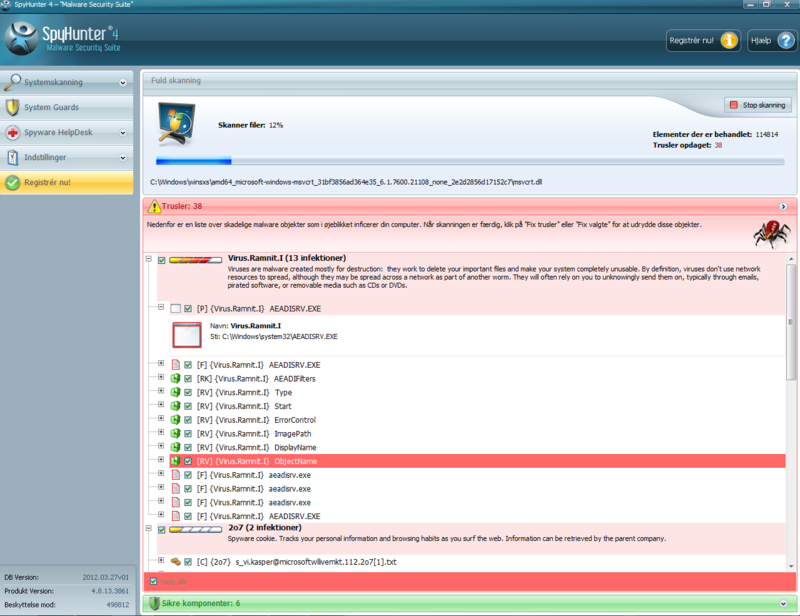Select the highlighted ObjectName row text

257,461
